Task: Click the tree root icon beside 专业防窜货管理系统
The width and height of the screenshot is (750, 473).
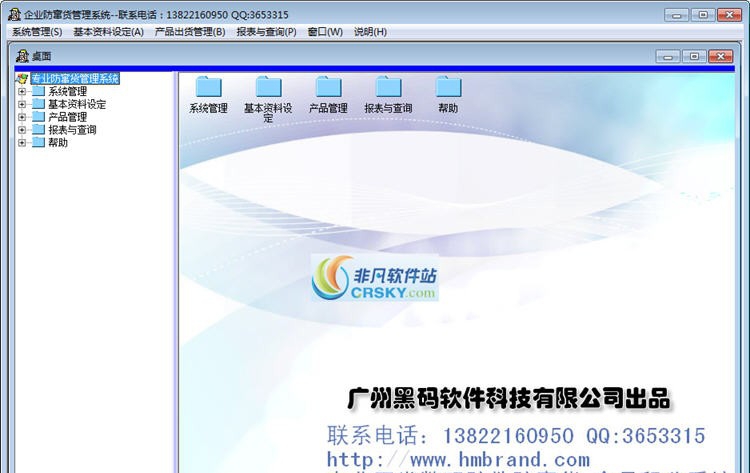Action: (x=22, y=78)
